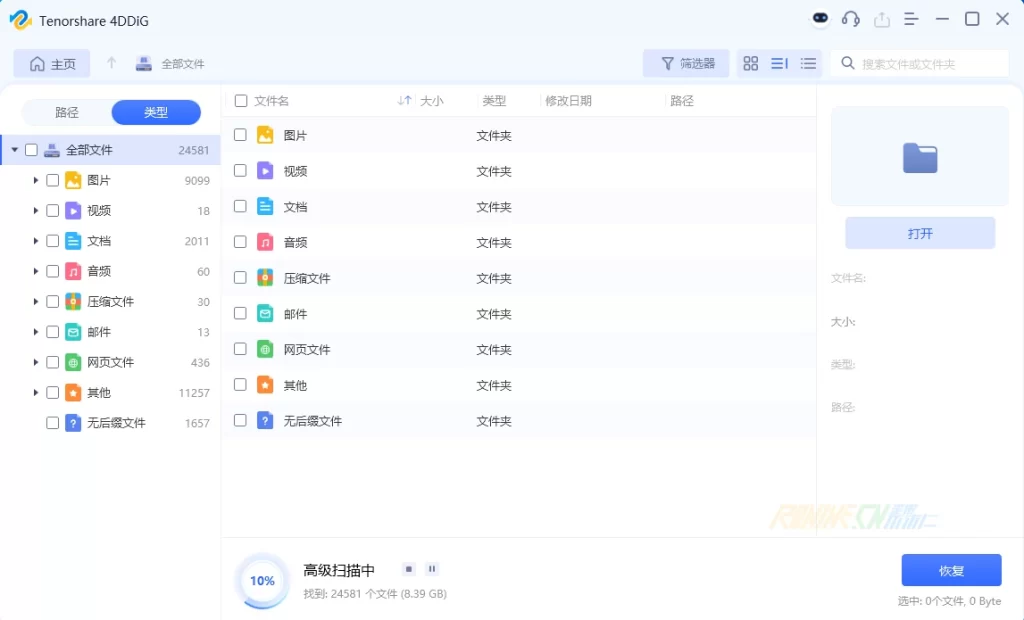
Task: Stop the advanced scan
Action: coord(408,569)
